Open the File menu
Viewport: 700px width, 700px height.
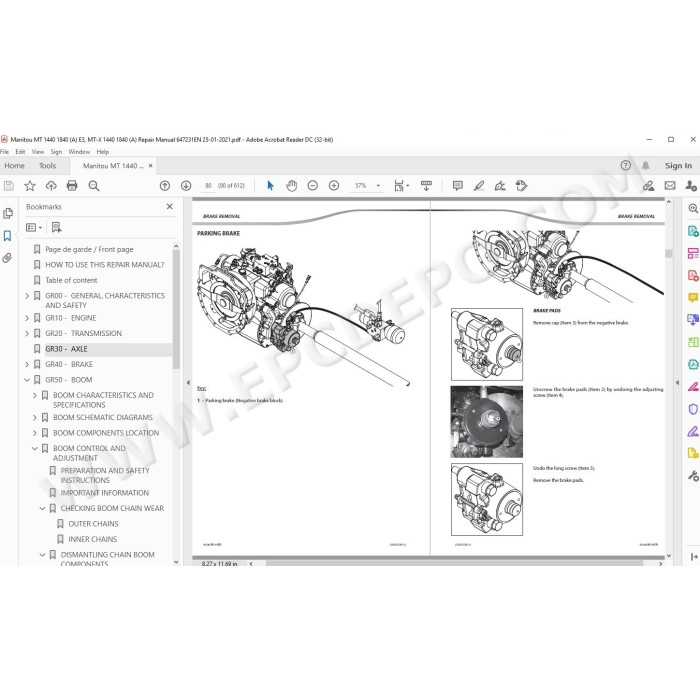4,152
